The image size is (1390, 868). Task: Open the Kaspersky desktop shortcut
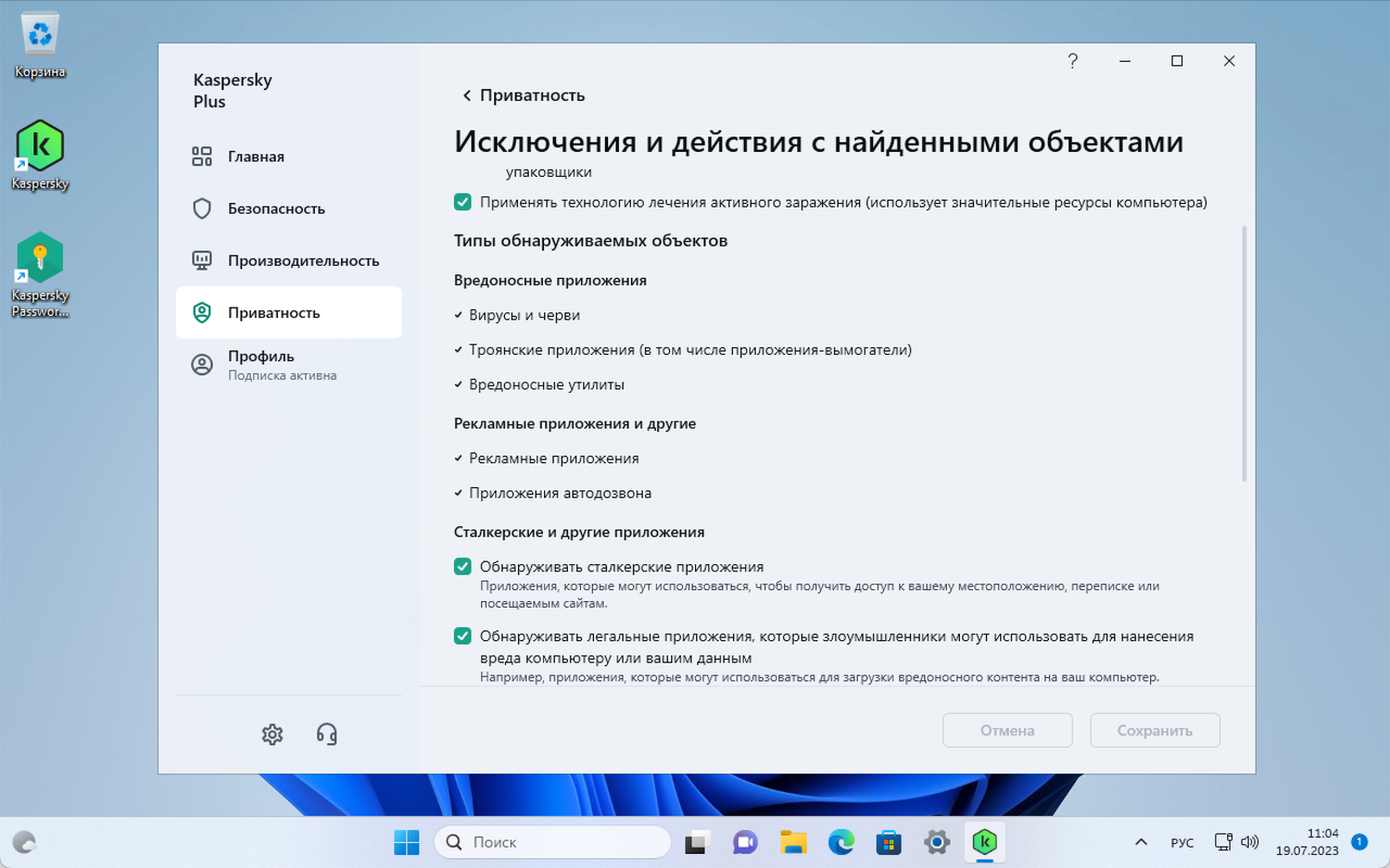[40, 155]
